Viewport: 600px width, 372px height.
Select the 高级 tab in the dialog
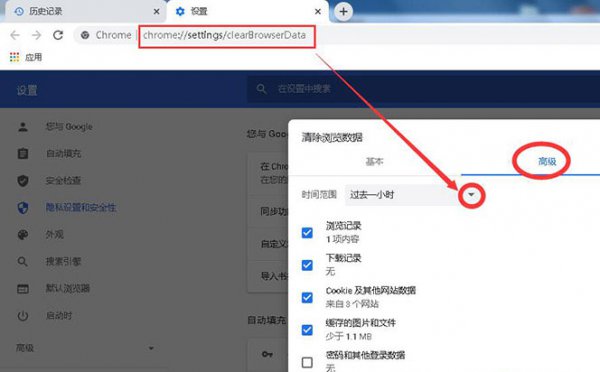point(547,162)
